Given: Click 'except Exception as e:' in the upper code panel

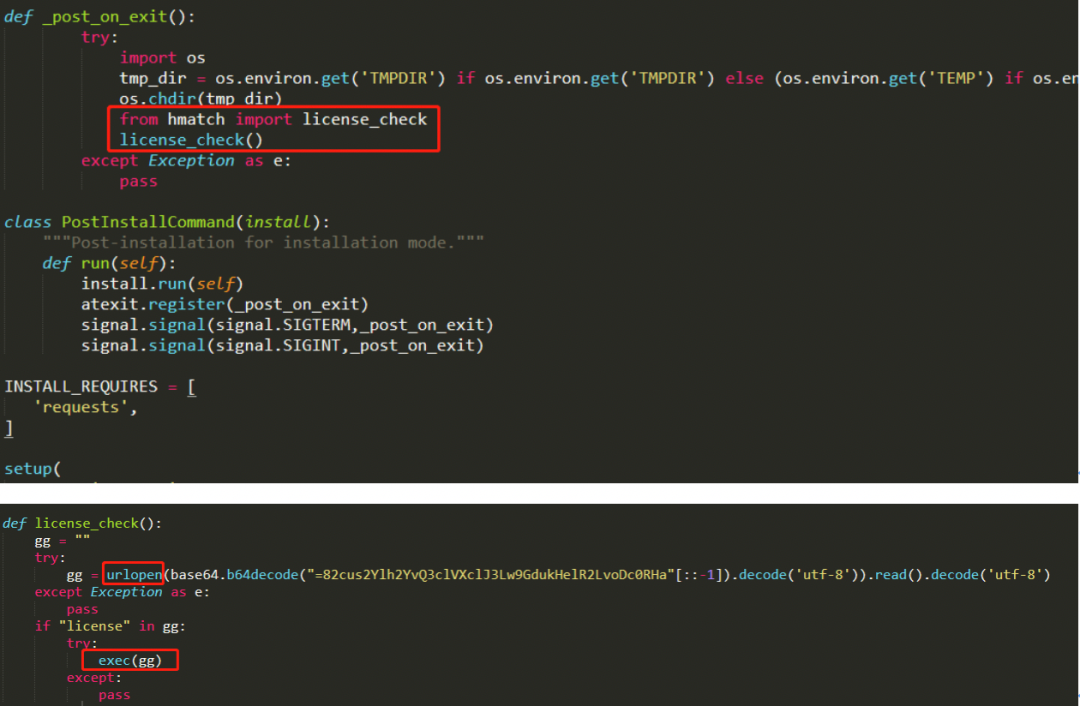Looking at the screenshot, I should click(x=186, y=160).
